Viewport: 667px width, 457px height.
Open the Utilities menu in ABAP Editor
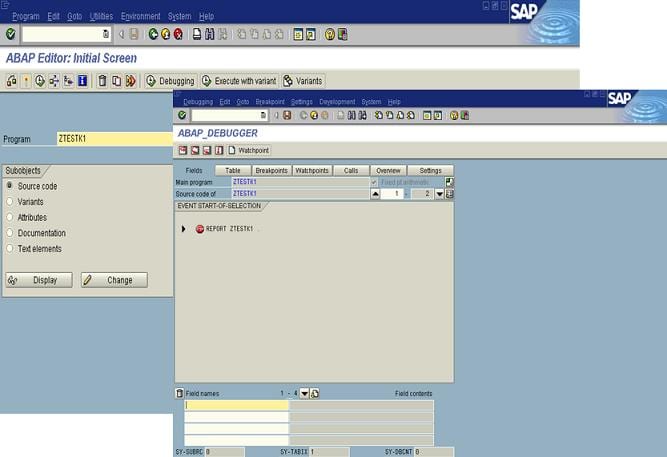[101, 16]
